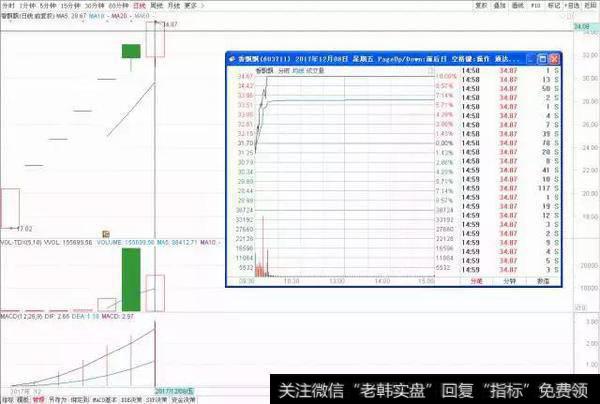
Task: Click the 14:59 trade row with volume 117
Action: 510,188
